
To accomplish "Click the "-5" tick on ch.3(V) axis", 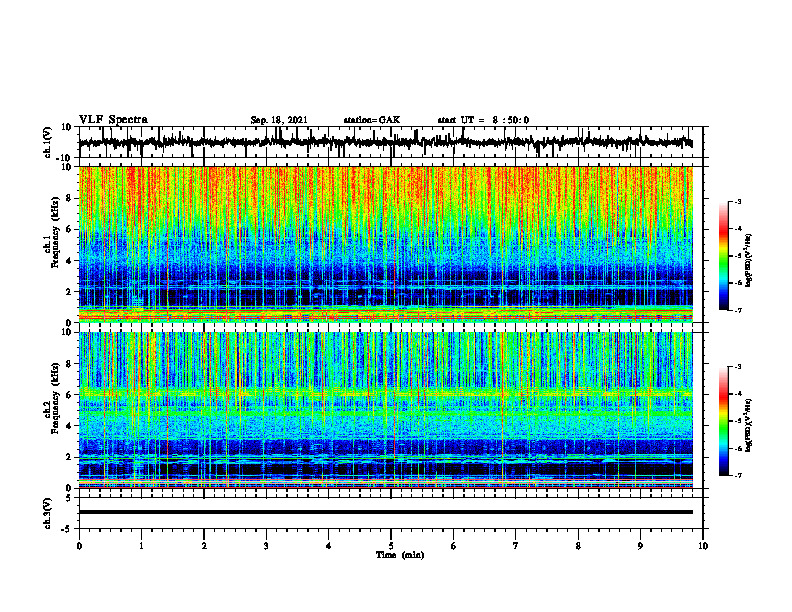I will click(68, 528).
